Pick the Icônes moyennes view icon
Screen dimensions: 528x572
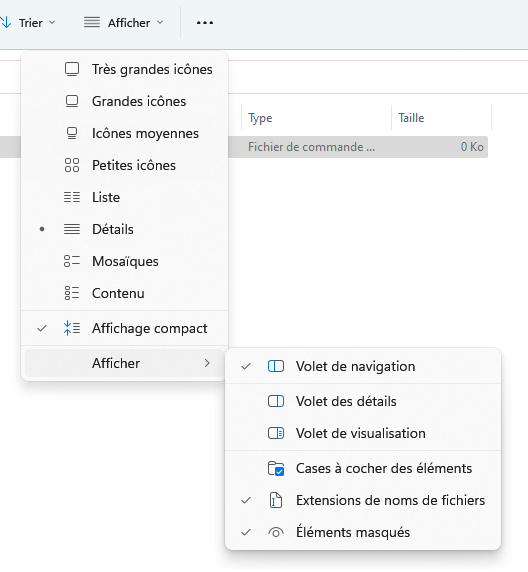72,134
